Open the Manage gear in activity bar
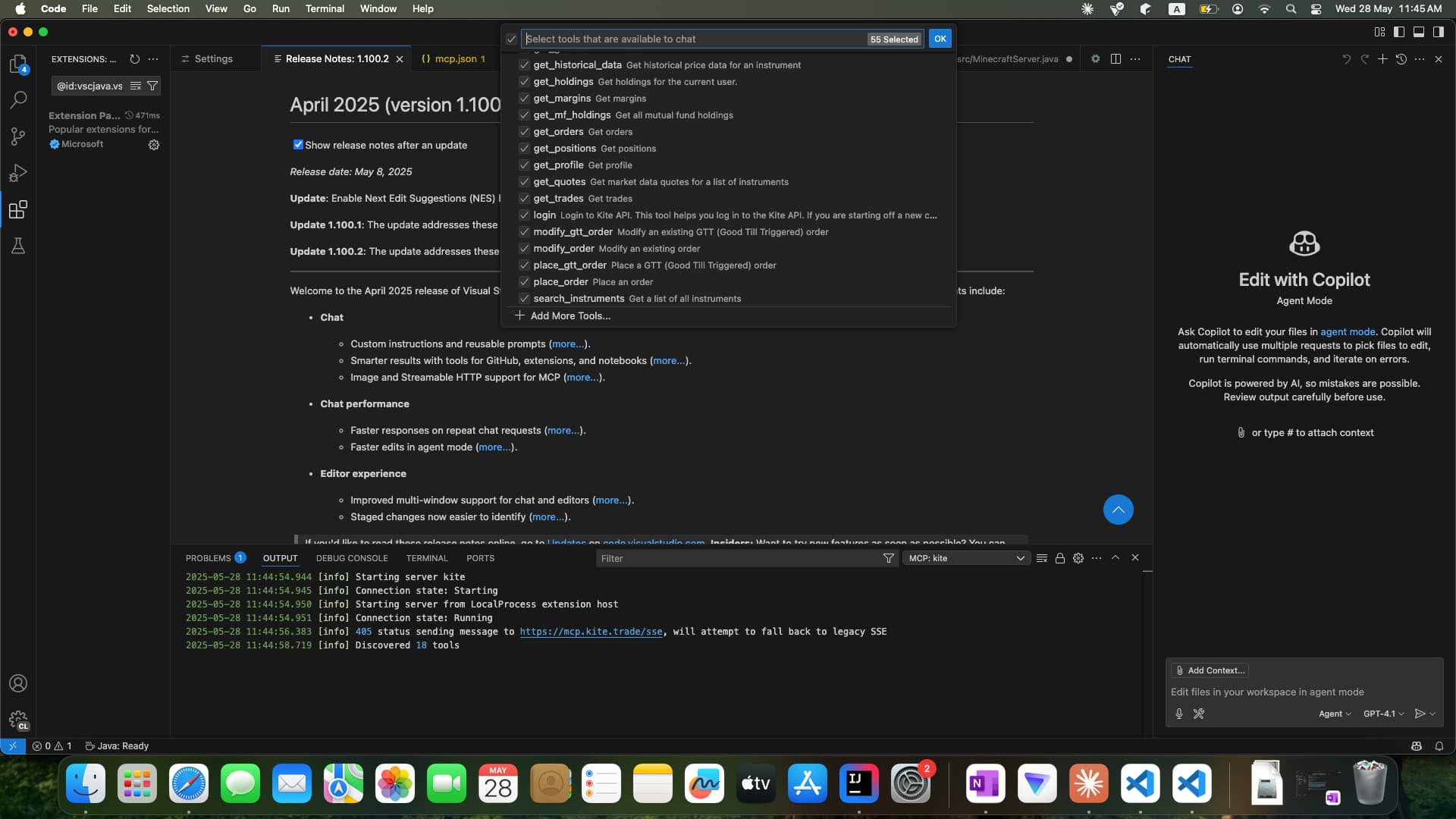Image resolution: width=1456 pixels, height=819 pixels. pyautogui.click(x=18, y=720)
